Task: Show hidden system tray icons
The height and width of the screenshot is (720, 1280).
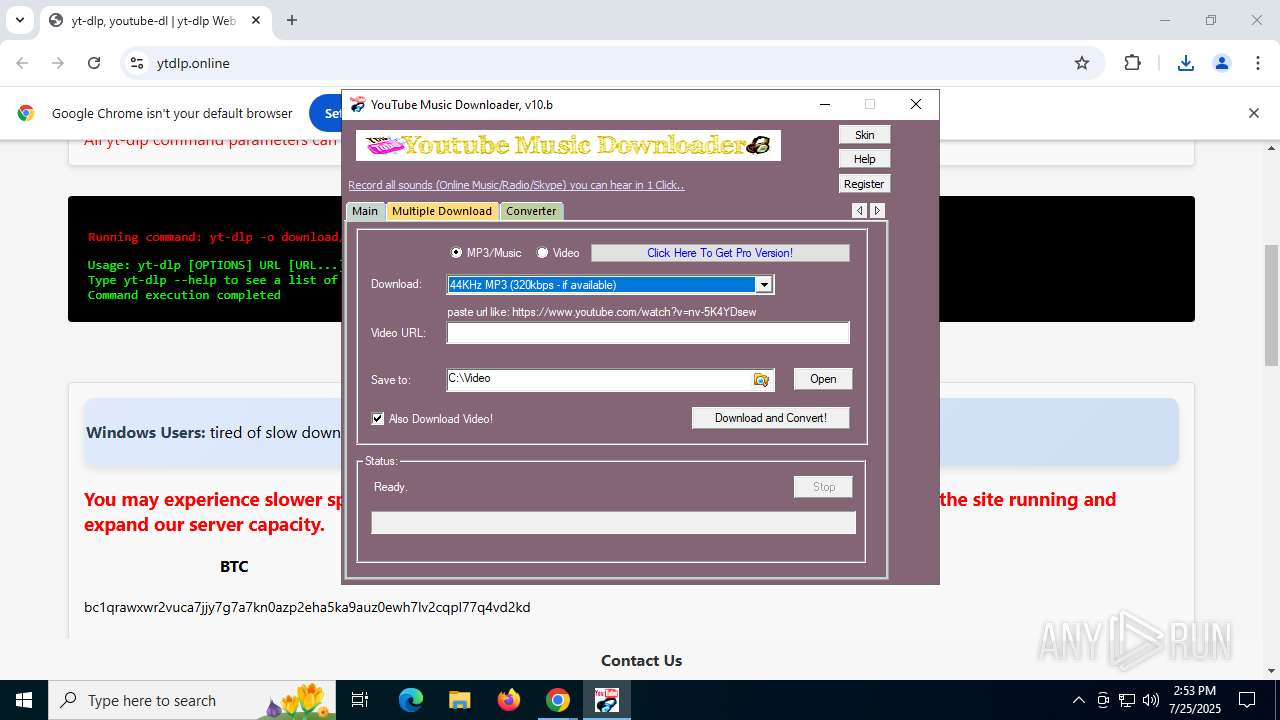Action: point(1078,700)
